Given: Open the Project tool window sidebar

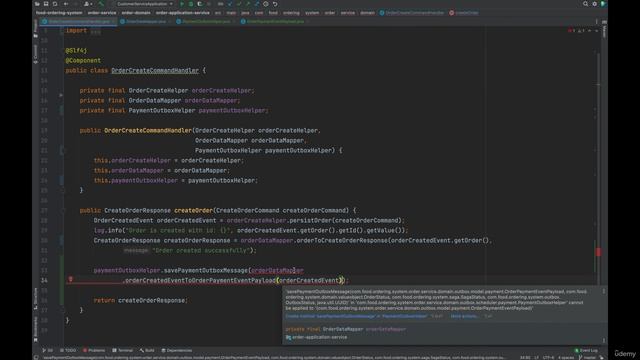Looking at the screenshot, I should point(36,28).
